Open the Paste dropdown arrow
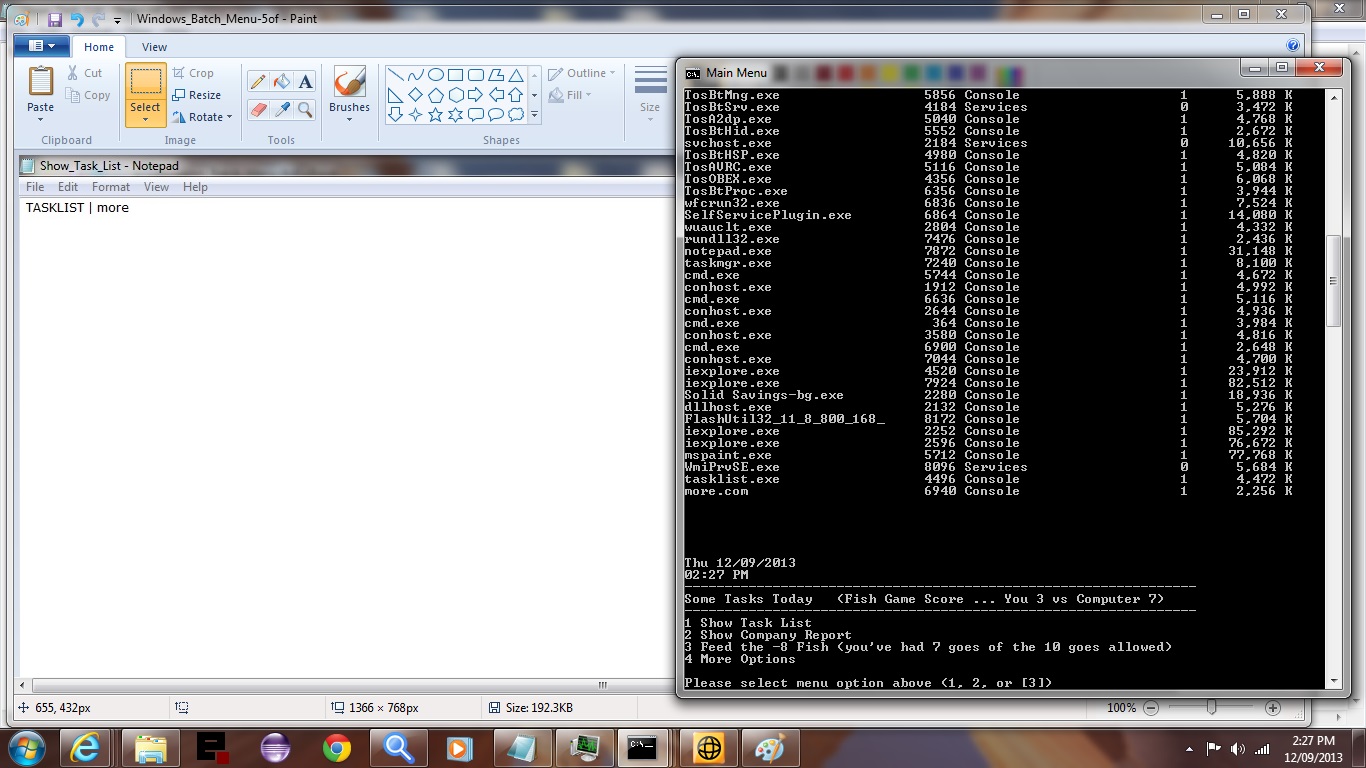The height and width of the screenshot is (768, 1366). (x=41, y=120)
